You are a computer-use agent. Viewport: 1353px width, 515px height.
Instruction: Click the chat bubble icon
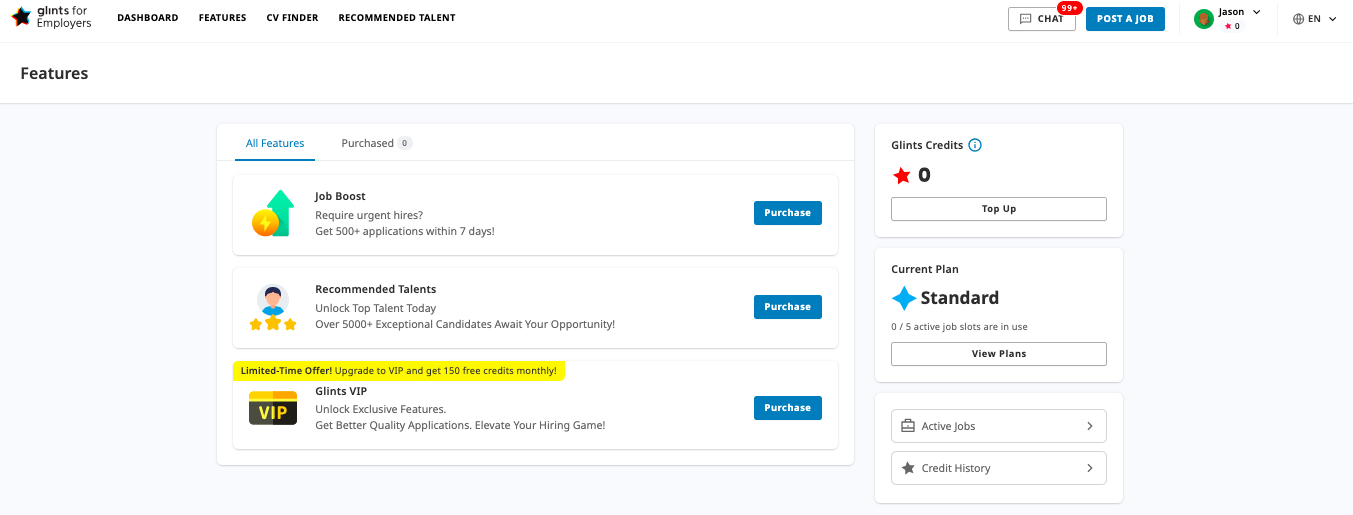coord(1026,19)
